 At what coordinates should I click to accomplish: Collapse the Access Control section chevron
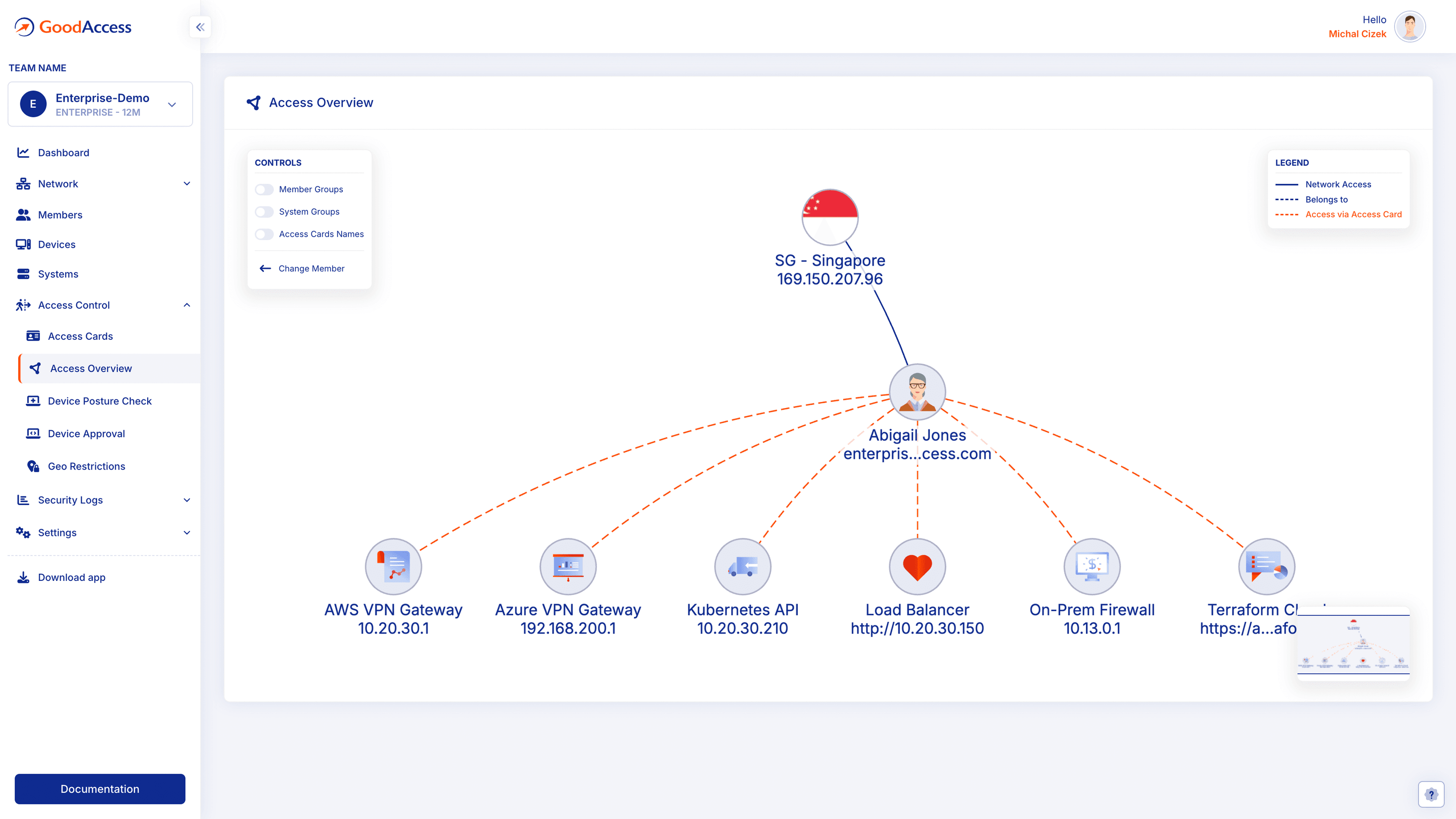(187, 305)
